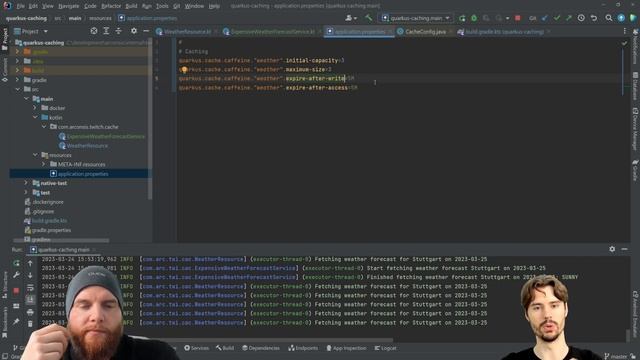This screenshot has height=360, width=640.
Task: Open the Refactor menu
Action: click(111, 6)
